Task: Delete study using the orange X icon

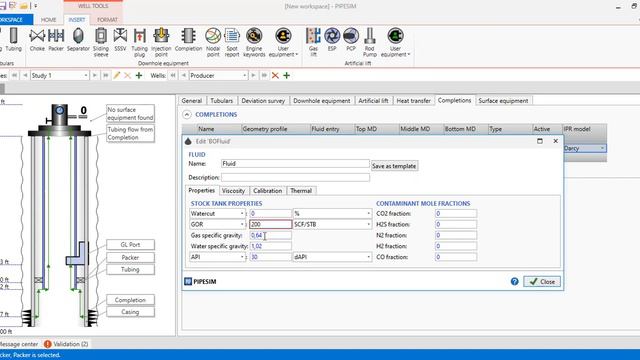Action: coord(127,76)
